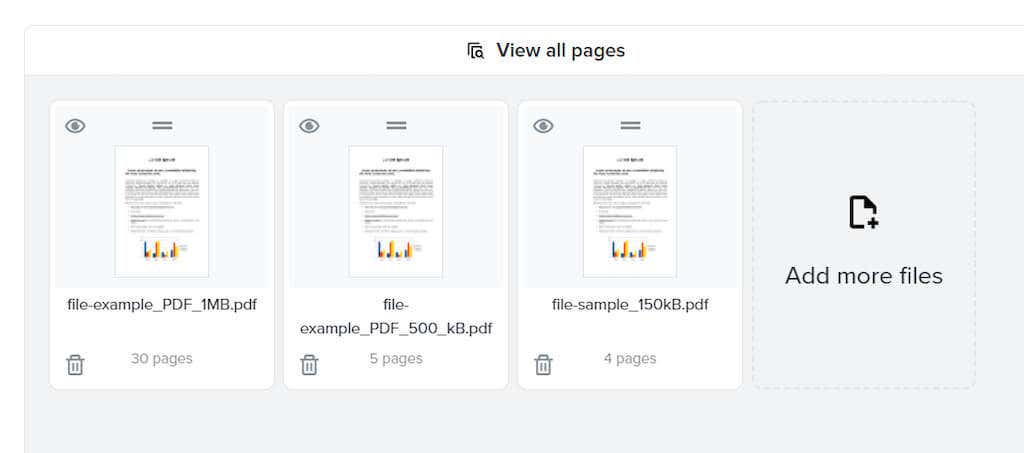Click trash icon for file-sample_150kB.pdf
The width and height of the screenshot is (1024, 453).
(x=543, y=365)
